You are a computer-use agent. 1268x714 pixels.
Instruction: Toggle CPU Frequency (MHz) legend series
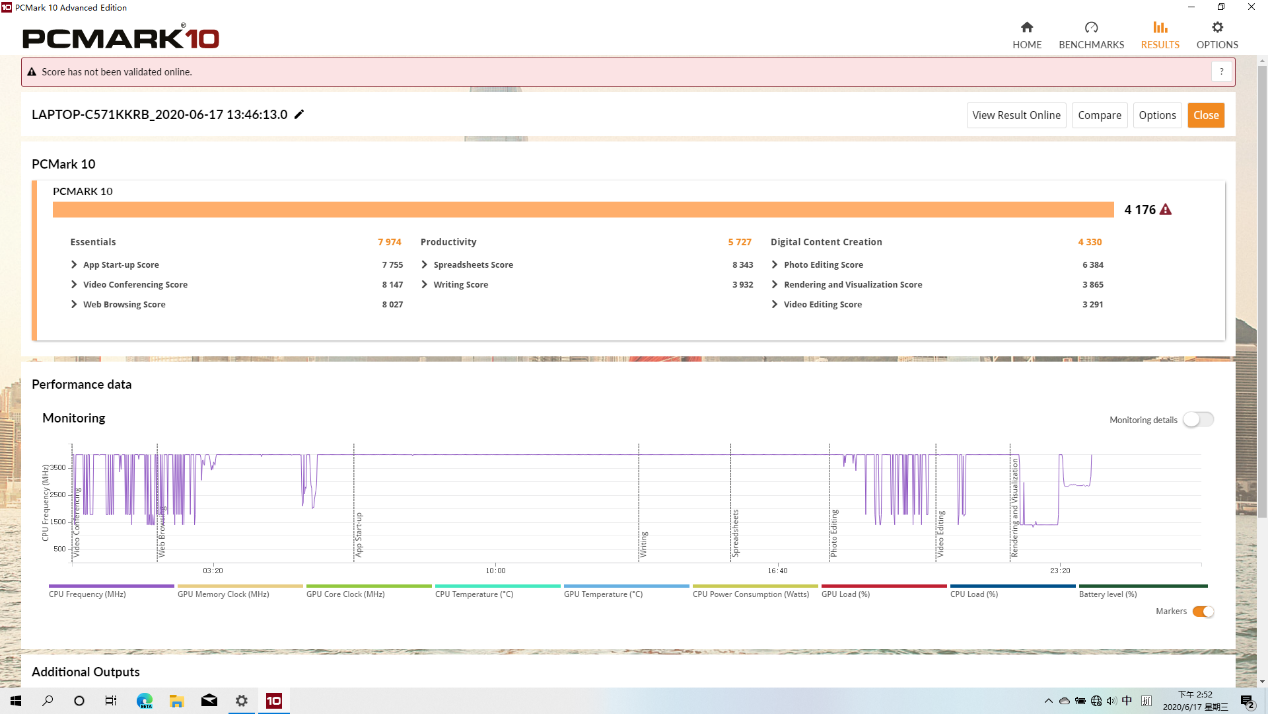111,591
